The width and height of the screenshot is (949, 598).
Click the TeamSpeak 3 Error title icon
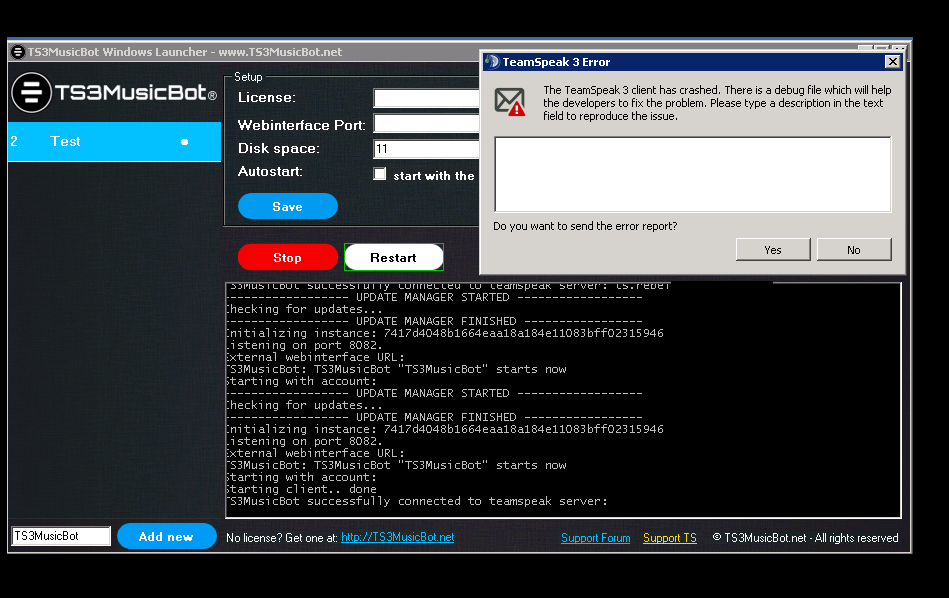coord(491,62)
